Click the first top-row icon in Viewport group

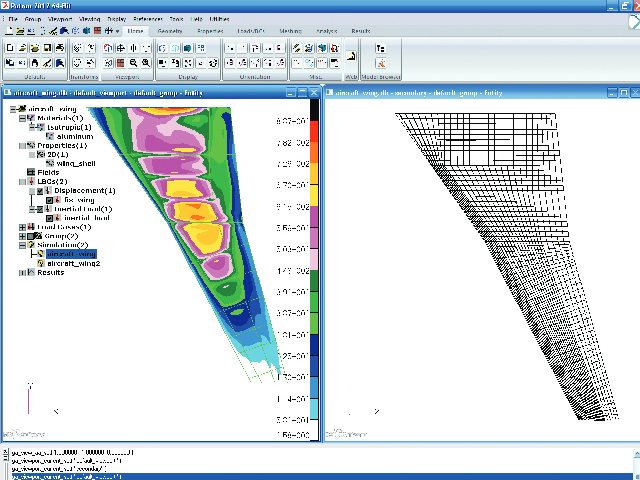pyautogui.click(x=108, y=48)
